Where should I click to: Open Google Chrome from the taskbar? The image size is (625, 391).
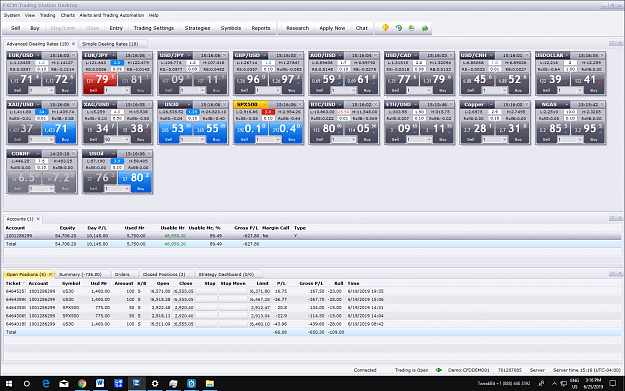pos(82,383)
